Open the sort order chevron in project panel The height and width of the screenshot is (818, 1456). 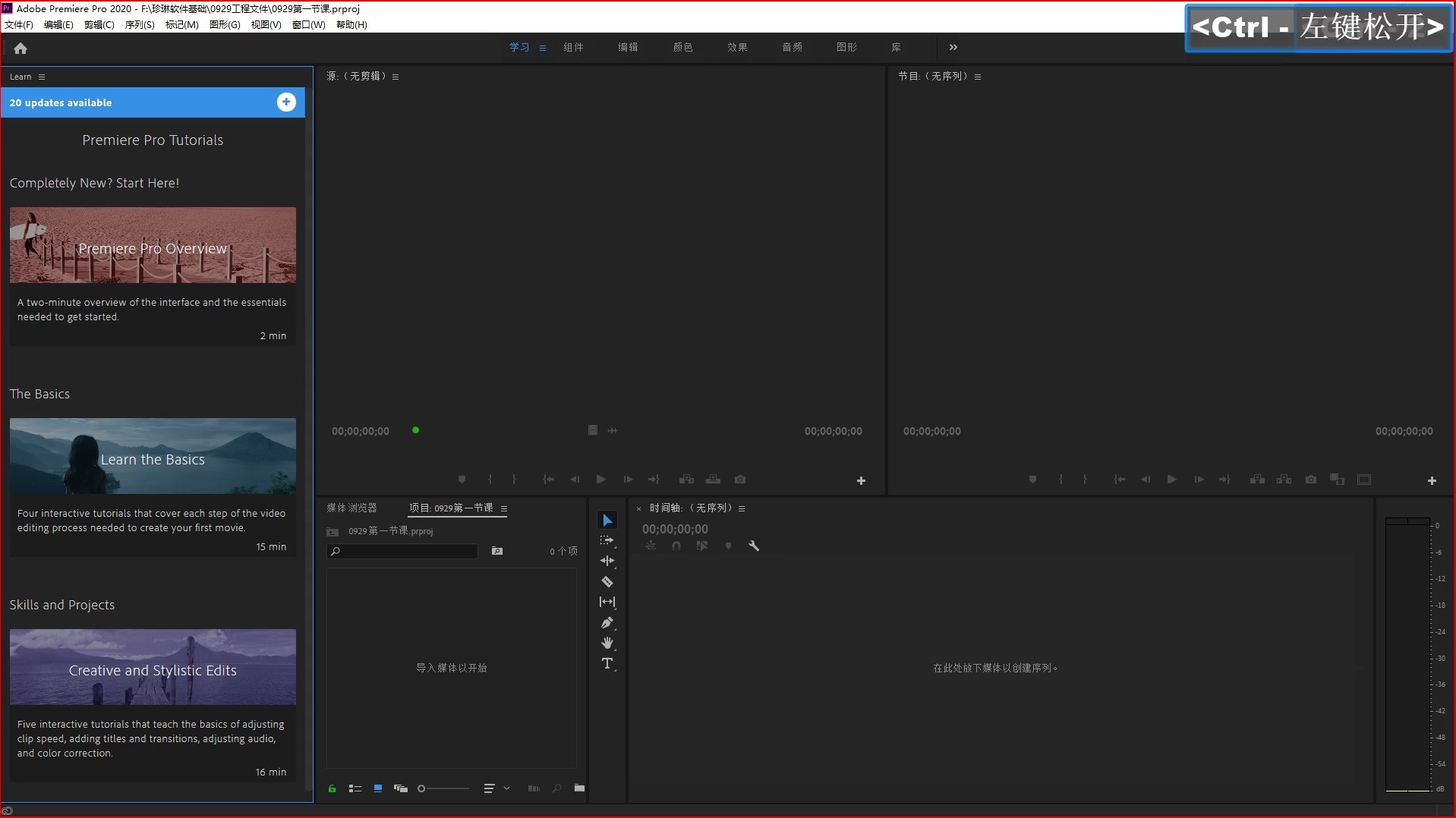[506, 788]
